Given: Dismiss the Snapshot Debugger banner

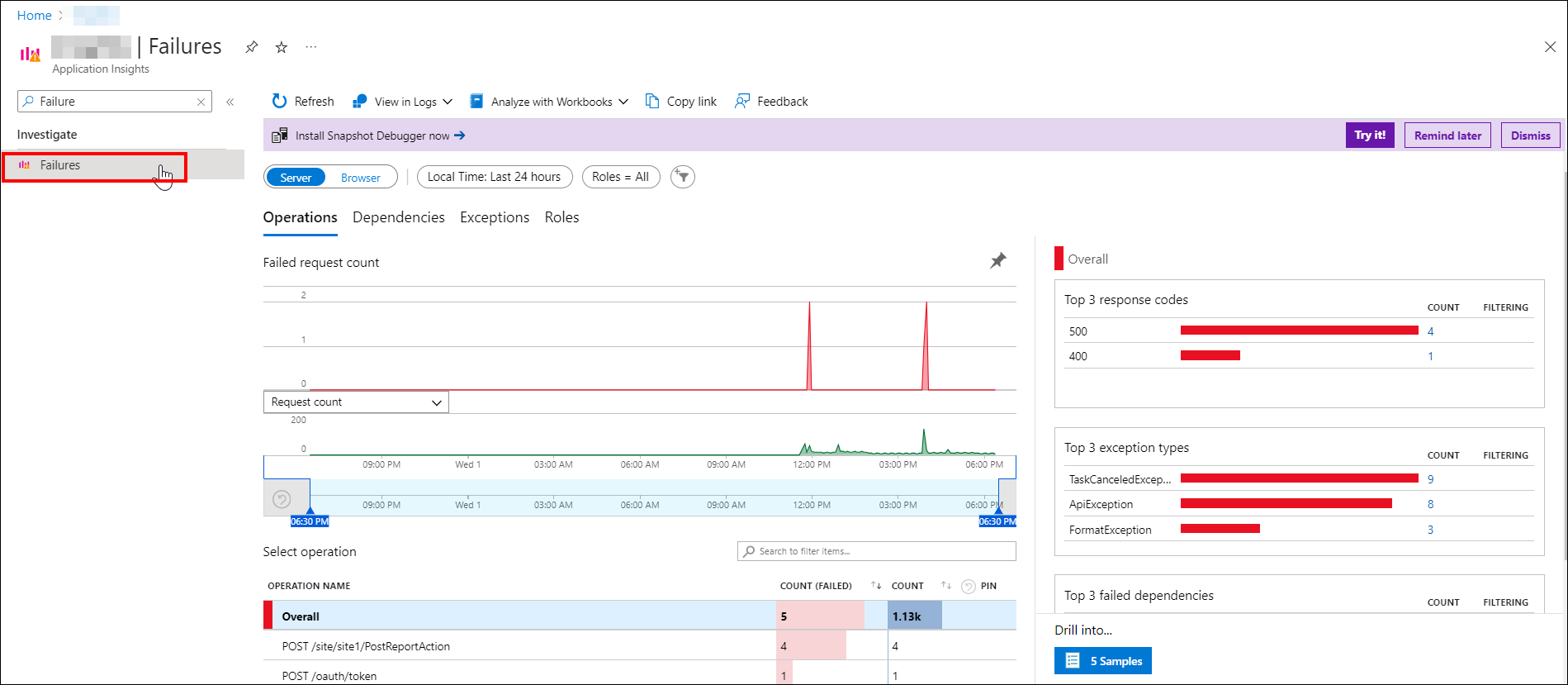Looking at the screenshot, I should [x=1530, y=136].
